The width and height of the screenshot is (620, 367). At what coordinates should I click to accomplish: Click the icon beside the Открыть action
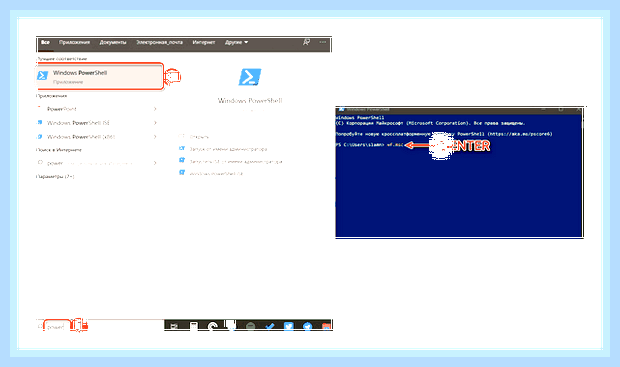tap(182, 136)
